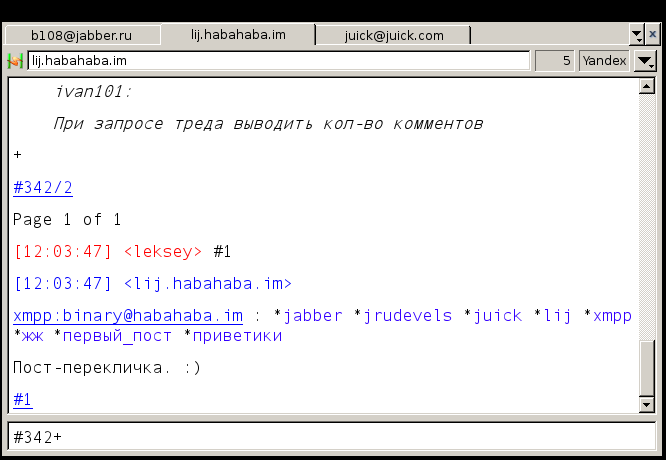Select the lij.habahaba.im tab
Image resolution: width=666 pixels, height=460 pixels.
coord(238,34)
